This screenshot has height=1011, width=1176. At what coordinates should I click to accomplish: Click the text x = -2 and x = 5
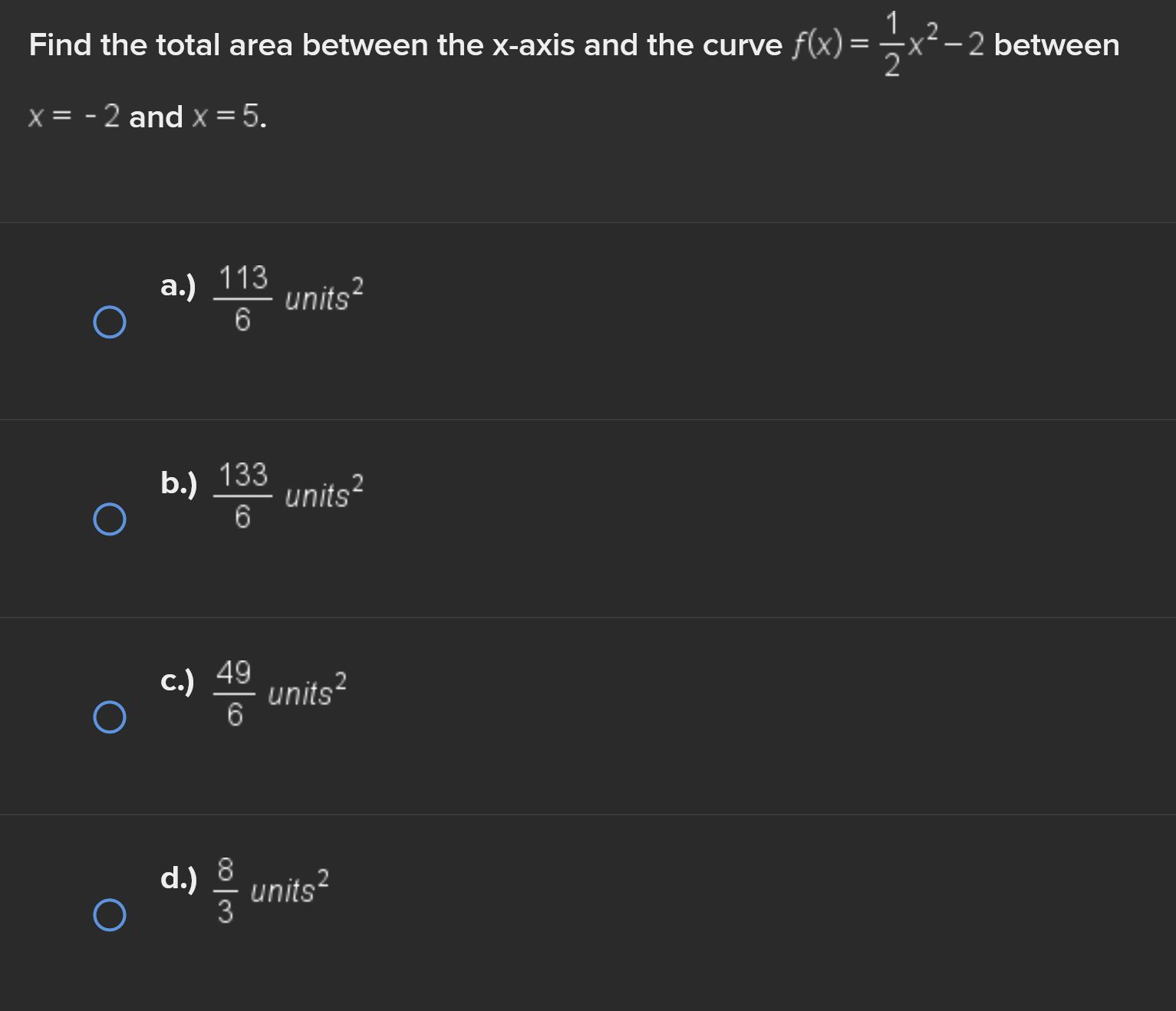point(146,117)
